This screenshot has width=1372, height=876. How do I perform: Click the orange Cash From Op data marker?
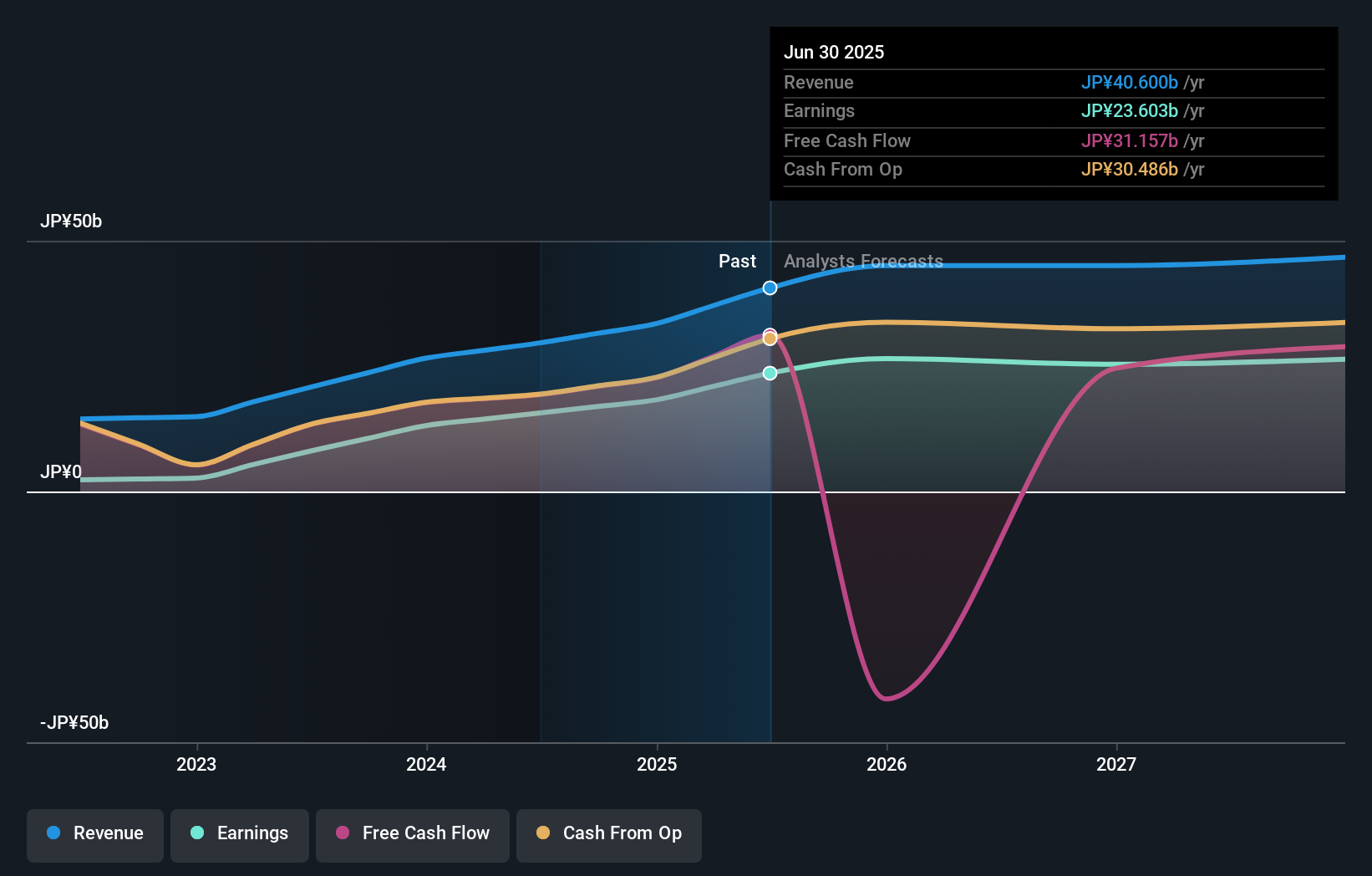770,339
